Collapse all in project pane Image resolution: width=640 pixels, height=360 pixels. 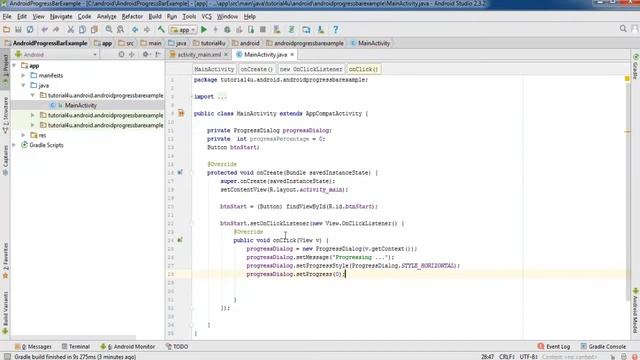tap(131, 54)
